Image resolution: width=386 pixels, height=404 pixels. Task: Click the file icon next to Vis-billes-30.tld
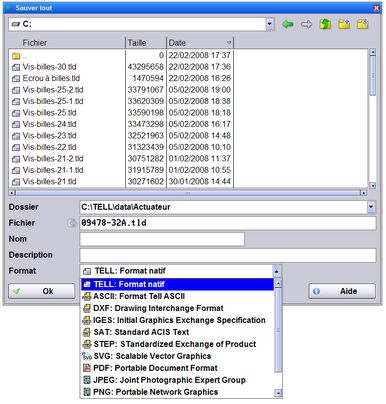16,67
